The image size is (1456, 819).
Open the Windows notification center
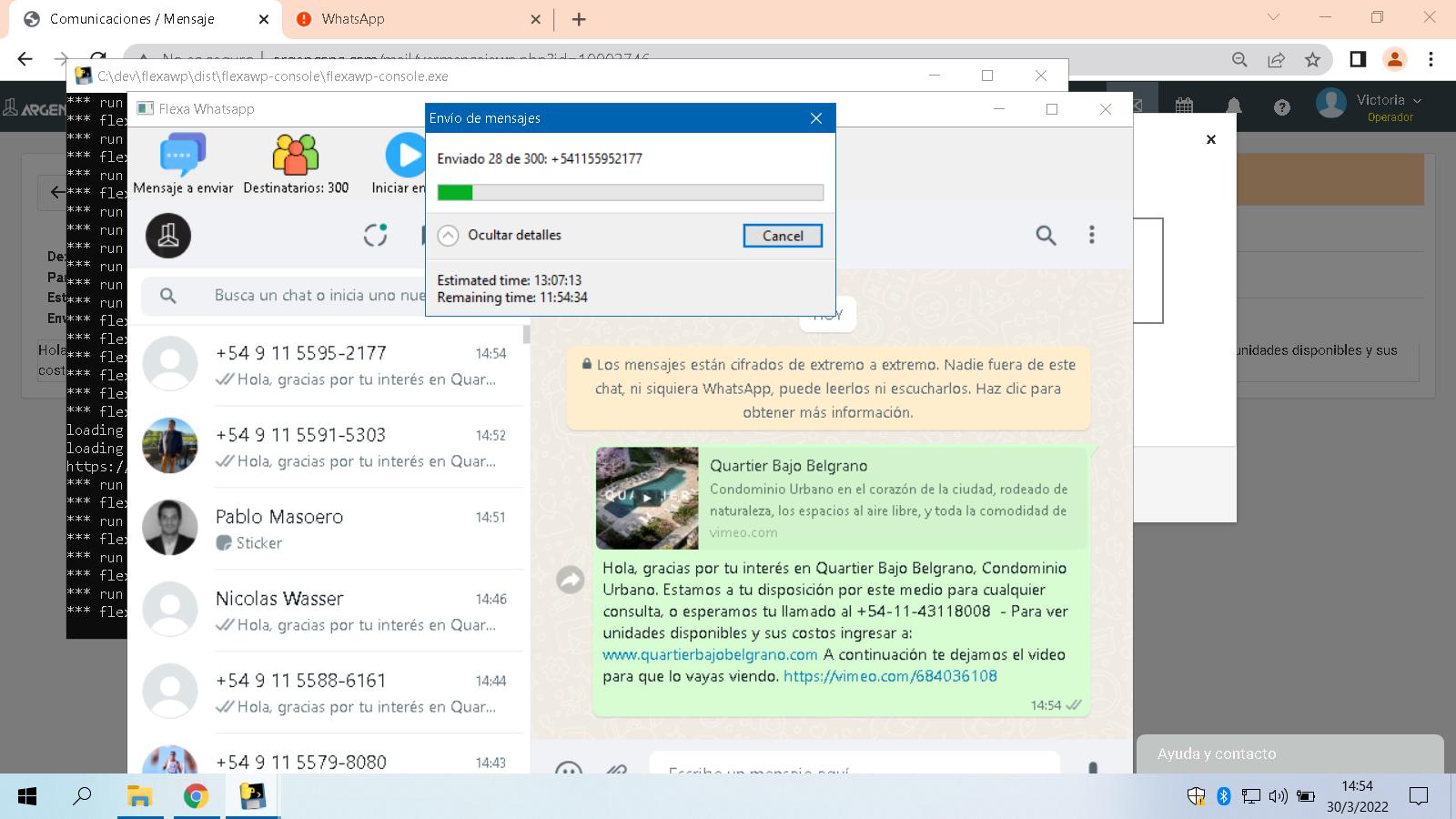pos(1419,797)
